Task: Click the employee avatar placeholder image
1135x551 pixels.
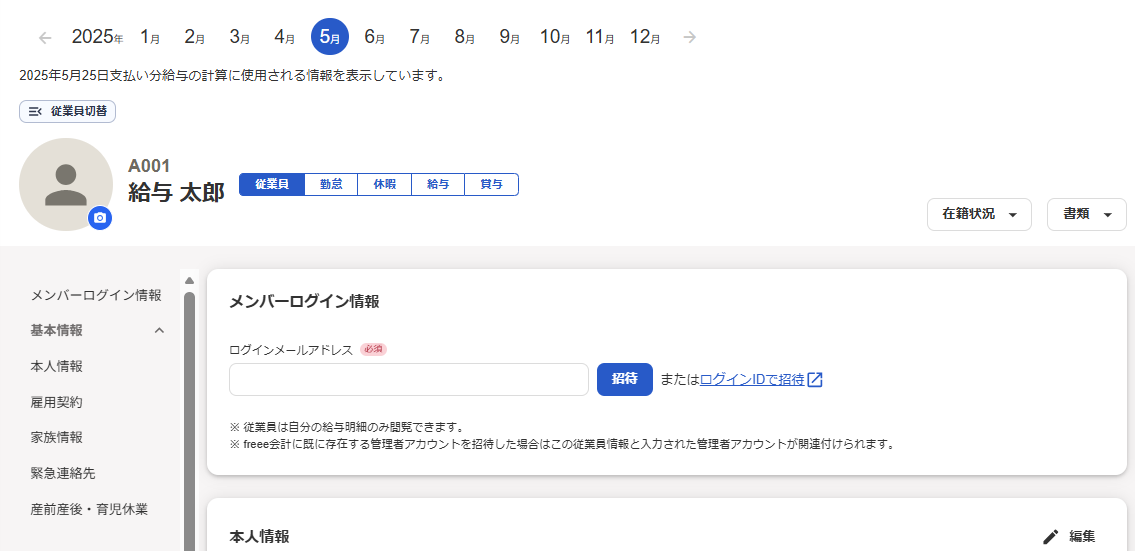Action: [x=65, y=184]
